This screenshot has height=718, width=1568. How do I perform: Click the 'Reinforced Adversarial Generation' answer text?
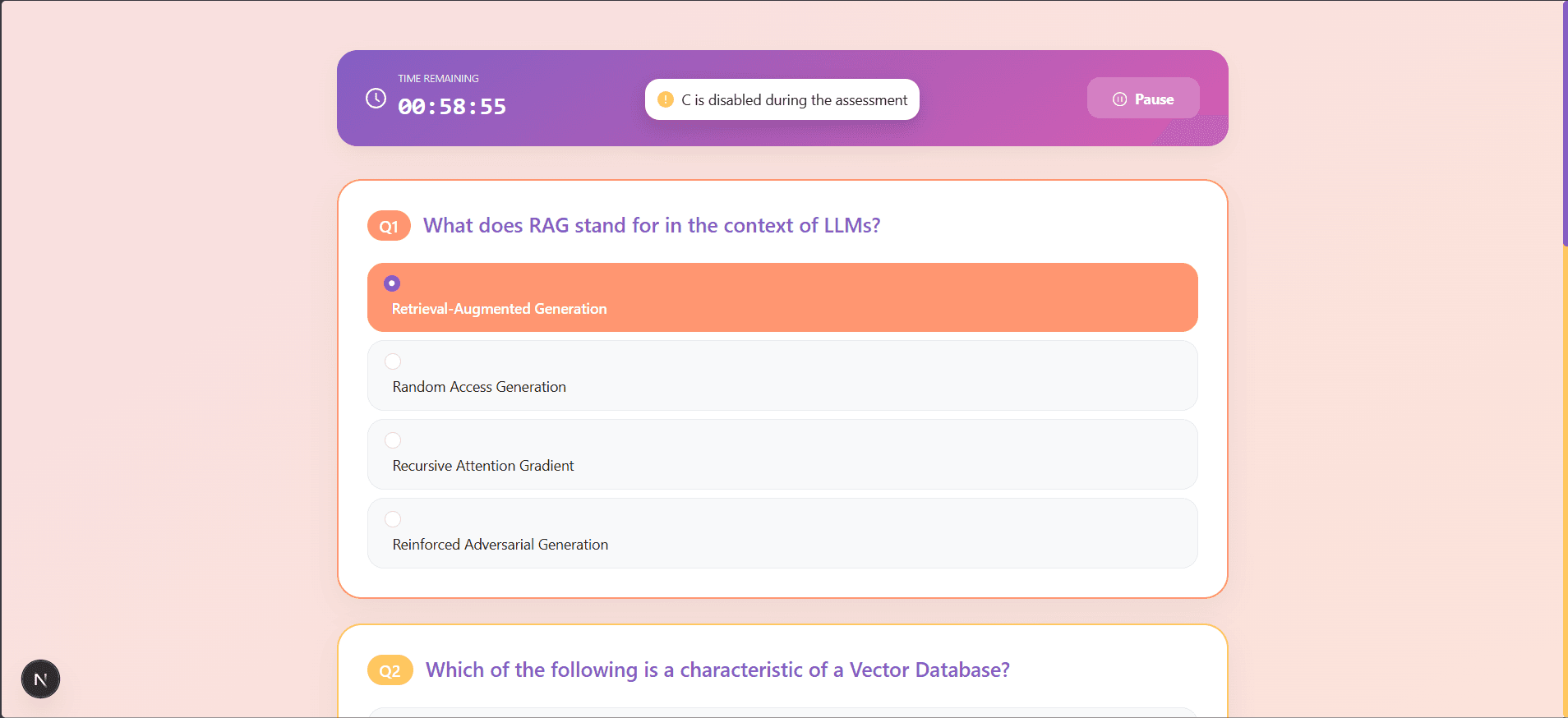[x=500, y=545]
